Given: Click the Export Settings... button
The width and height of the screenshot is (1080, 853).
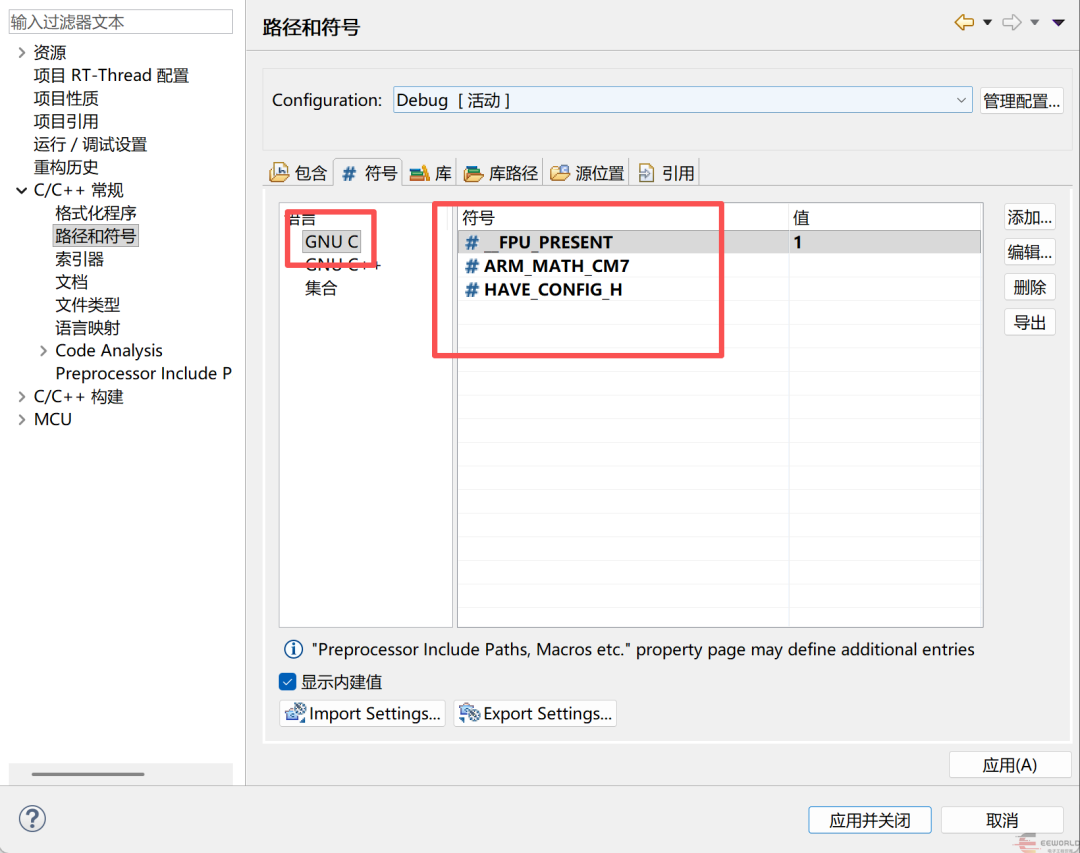Looking at the screenshot, I should [x=535, y=713].
